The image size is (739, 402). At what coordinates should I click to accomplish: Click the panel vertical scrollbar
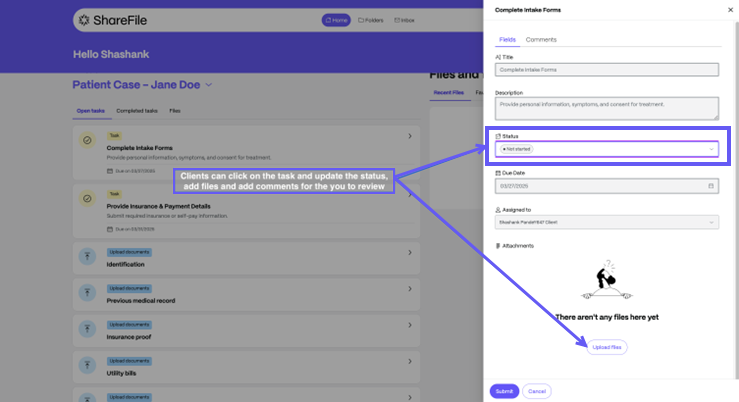click(x=737, y=198)
